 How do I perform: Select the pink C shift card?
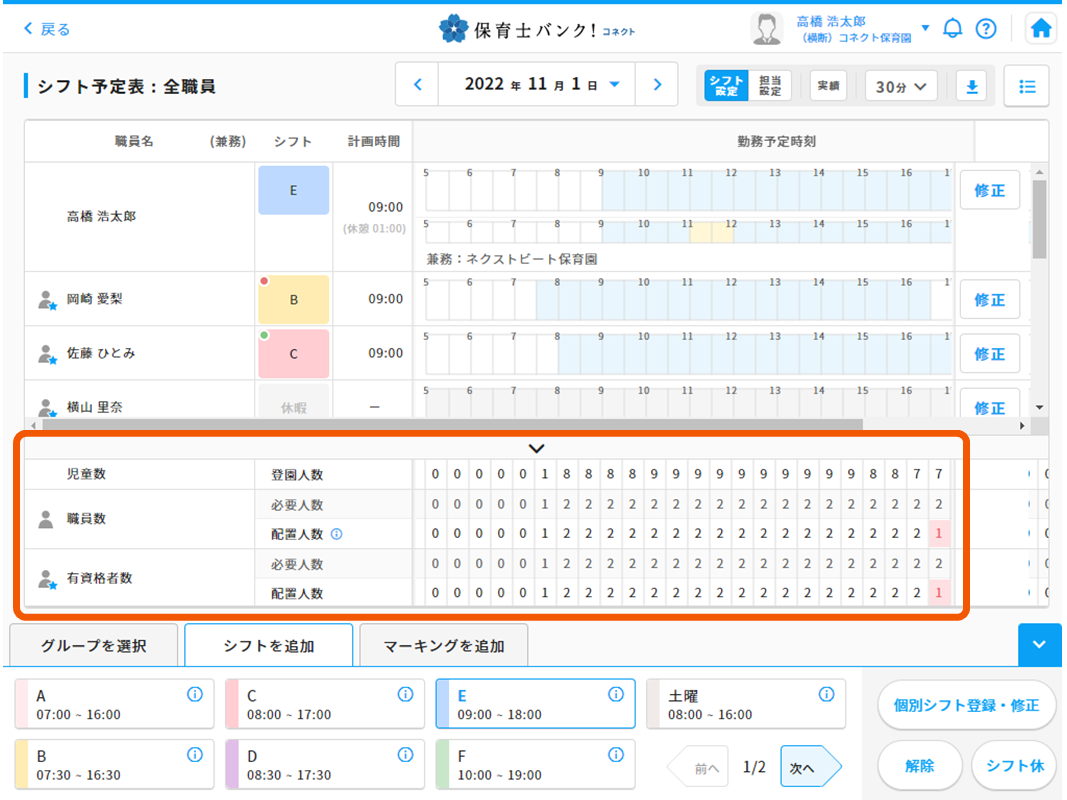coord(319,705)
